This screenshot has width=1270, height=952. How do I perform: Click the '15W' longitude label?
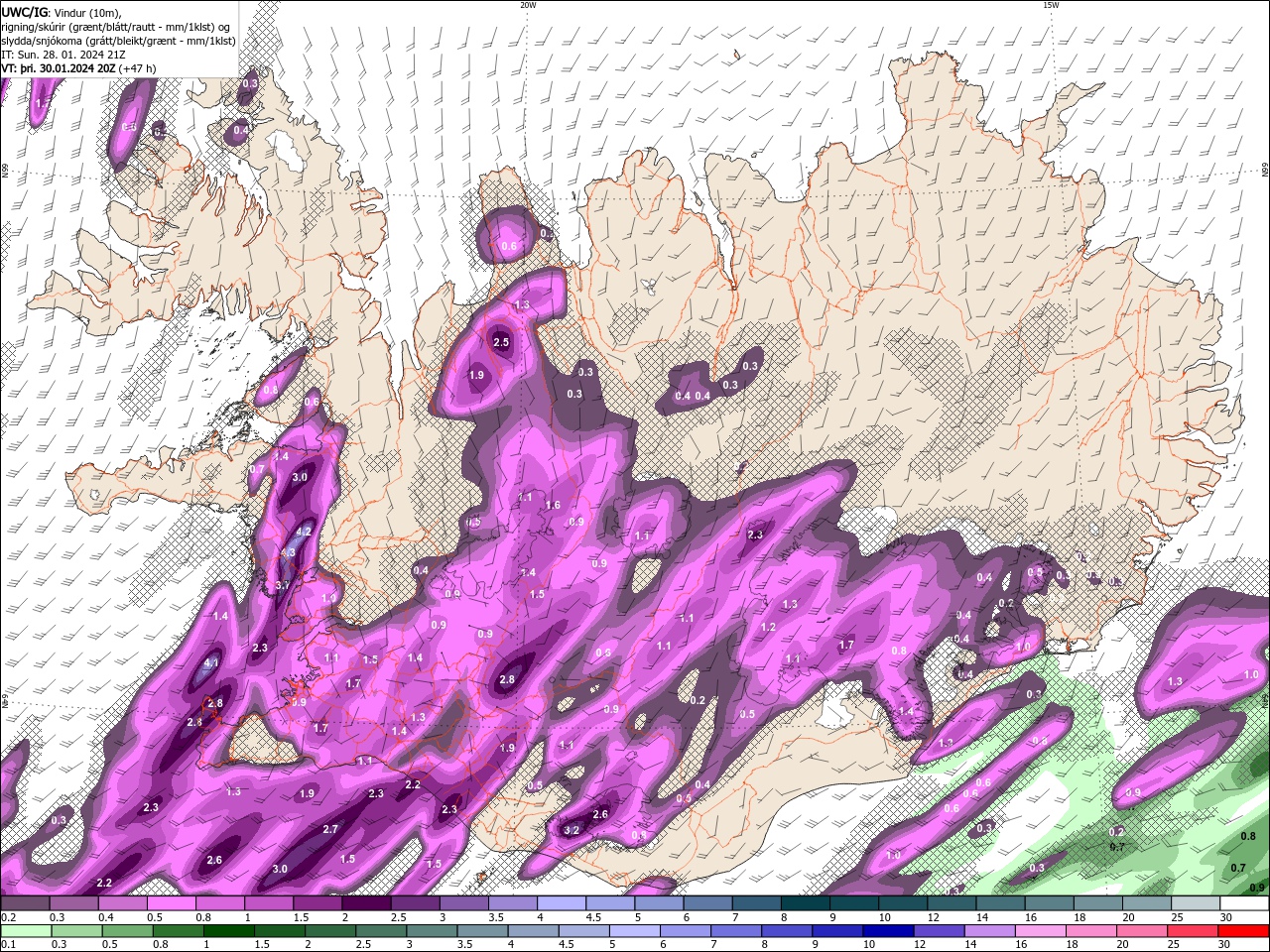1051,5
